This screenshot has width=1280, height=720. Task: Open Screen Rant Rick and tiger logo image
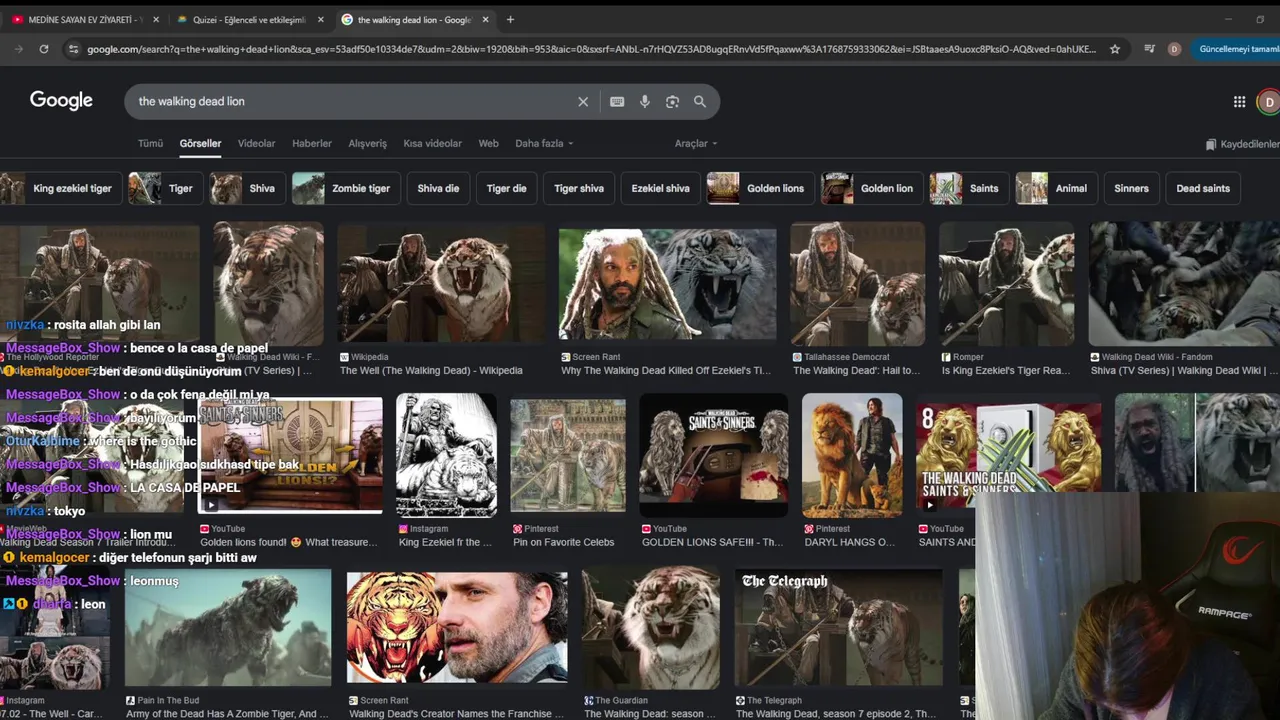click(457, 628)
